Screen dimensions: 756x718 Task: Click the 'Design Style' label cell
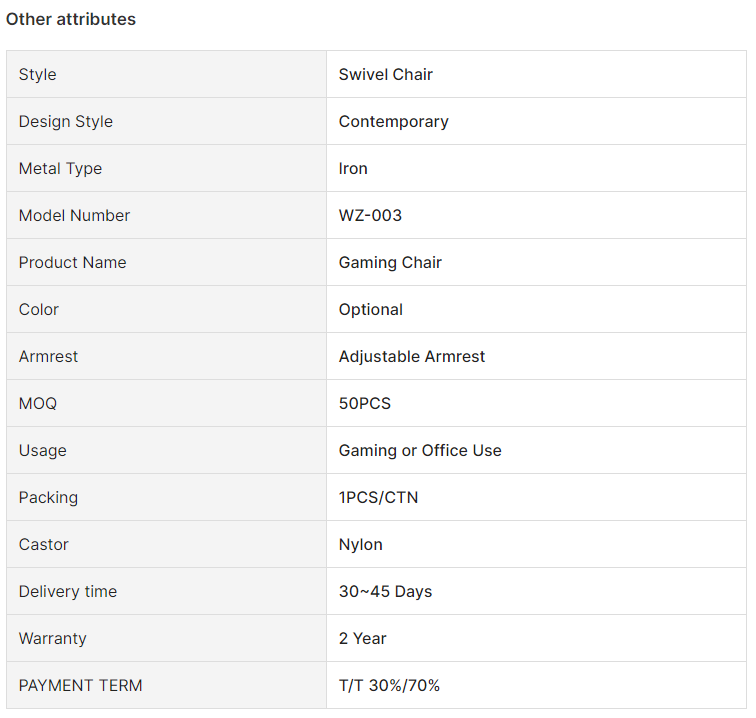166,121
